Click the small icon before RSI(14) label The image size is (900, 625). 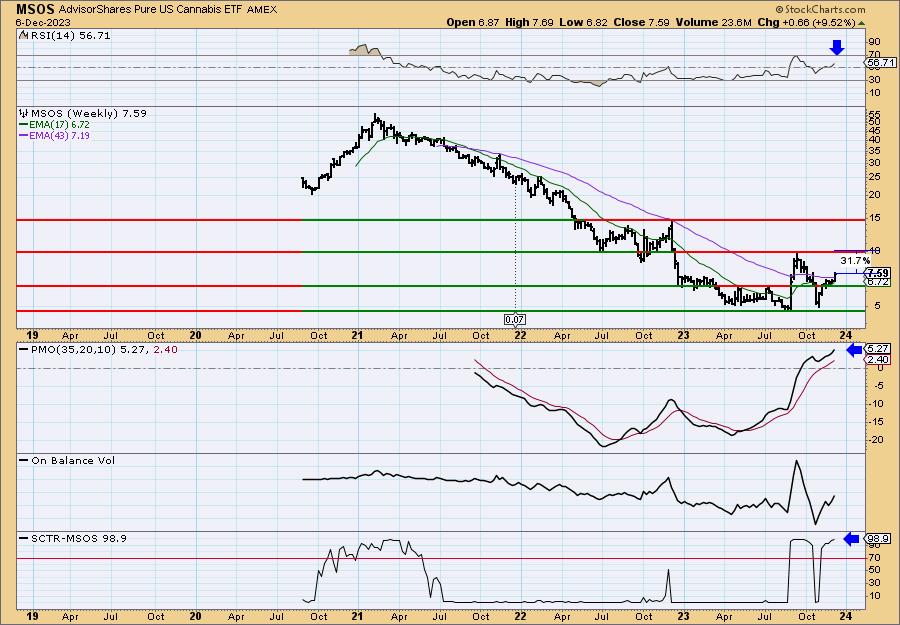pyautogui.click(x=24, y=36)
